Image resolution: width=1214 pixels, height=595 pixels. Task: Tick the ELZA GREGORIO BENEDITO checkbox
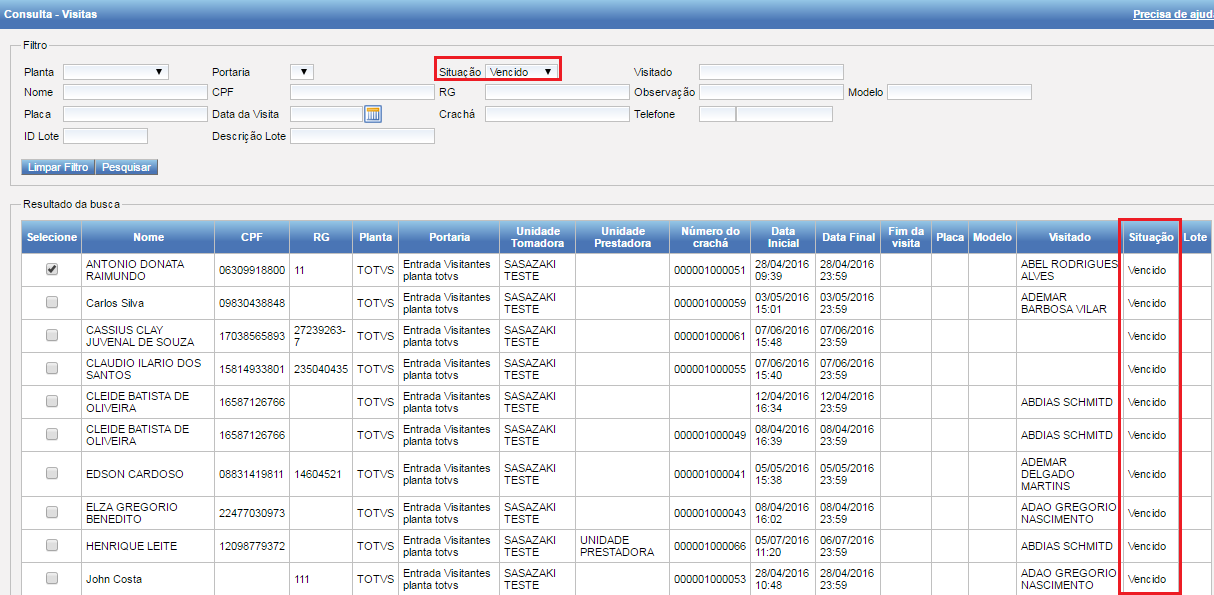52,512
